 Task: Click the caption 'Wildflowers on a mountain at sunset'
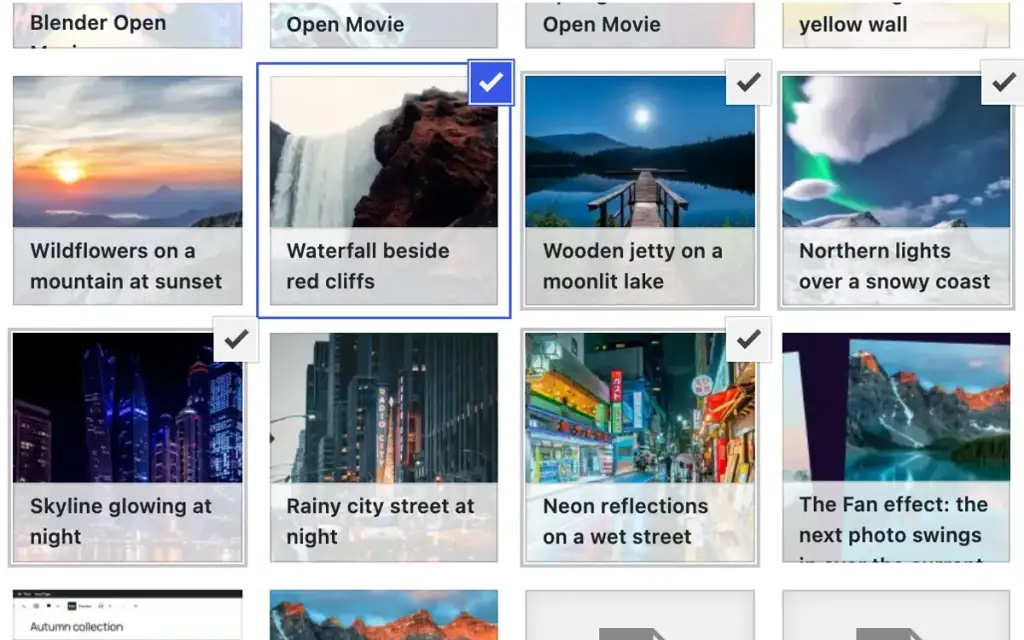click(x=126, y=266)
